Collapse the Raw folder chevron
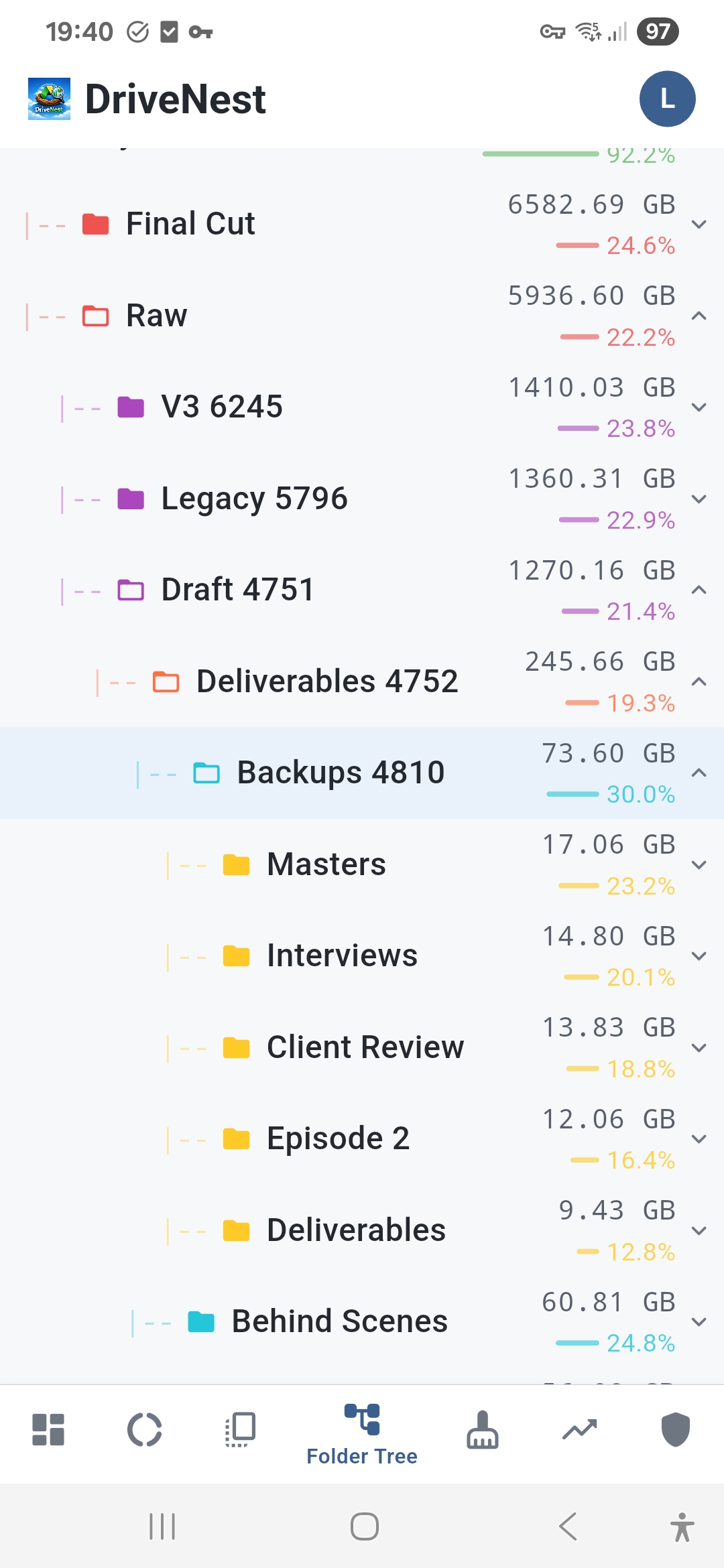Image resolution: width=724 pixels, height=1568 pixels. point(699,316)
